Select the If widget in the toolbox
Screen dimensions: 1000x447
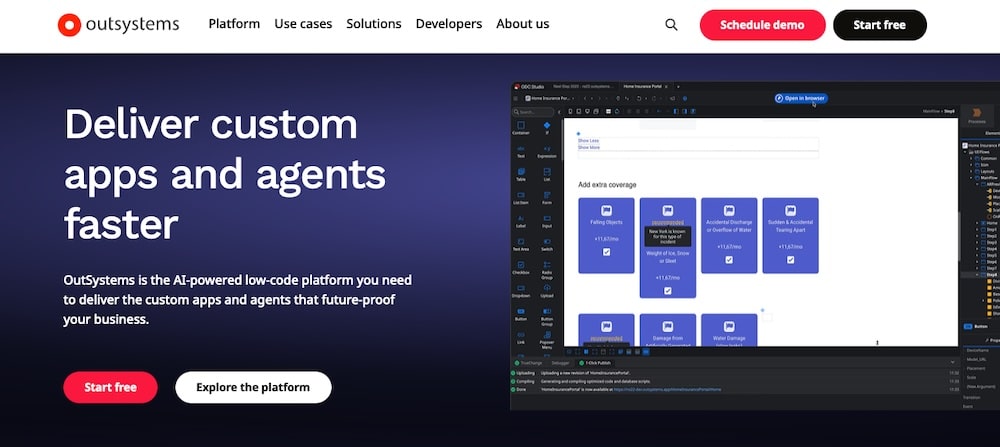click(547, 128)
